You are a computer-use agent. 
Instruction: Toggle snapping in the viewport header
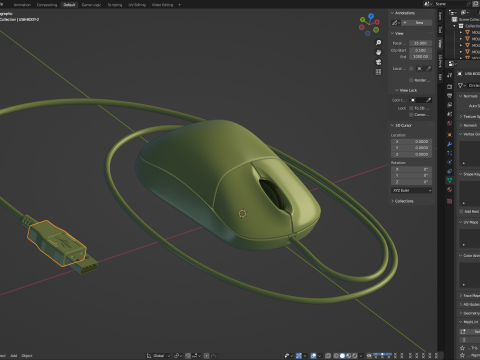(x=188, y=356)
